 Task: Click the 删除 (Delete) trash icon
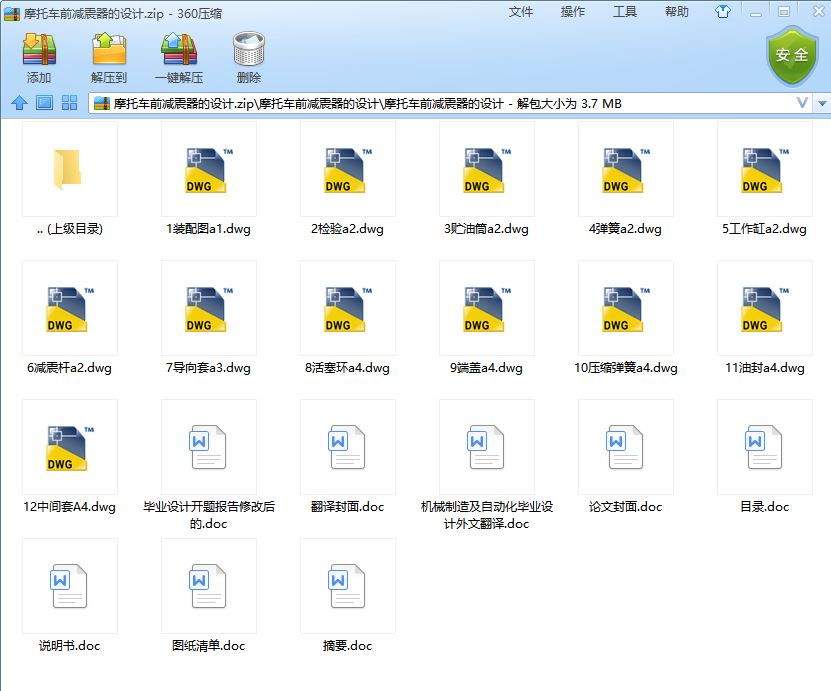(248, 57)
